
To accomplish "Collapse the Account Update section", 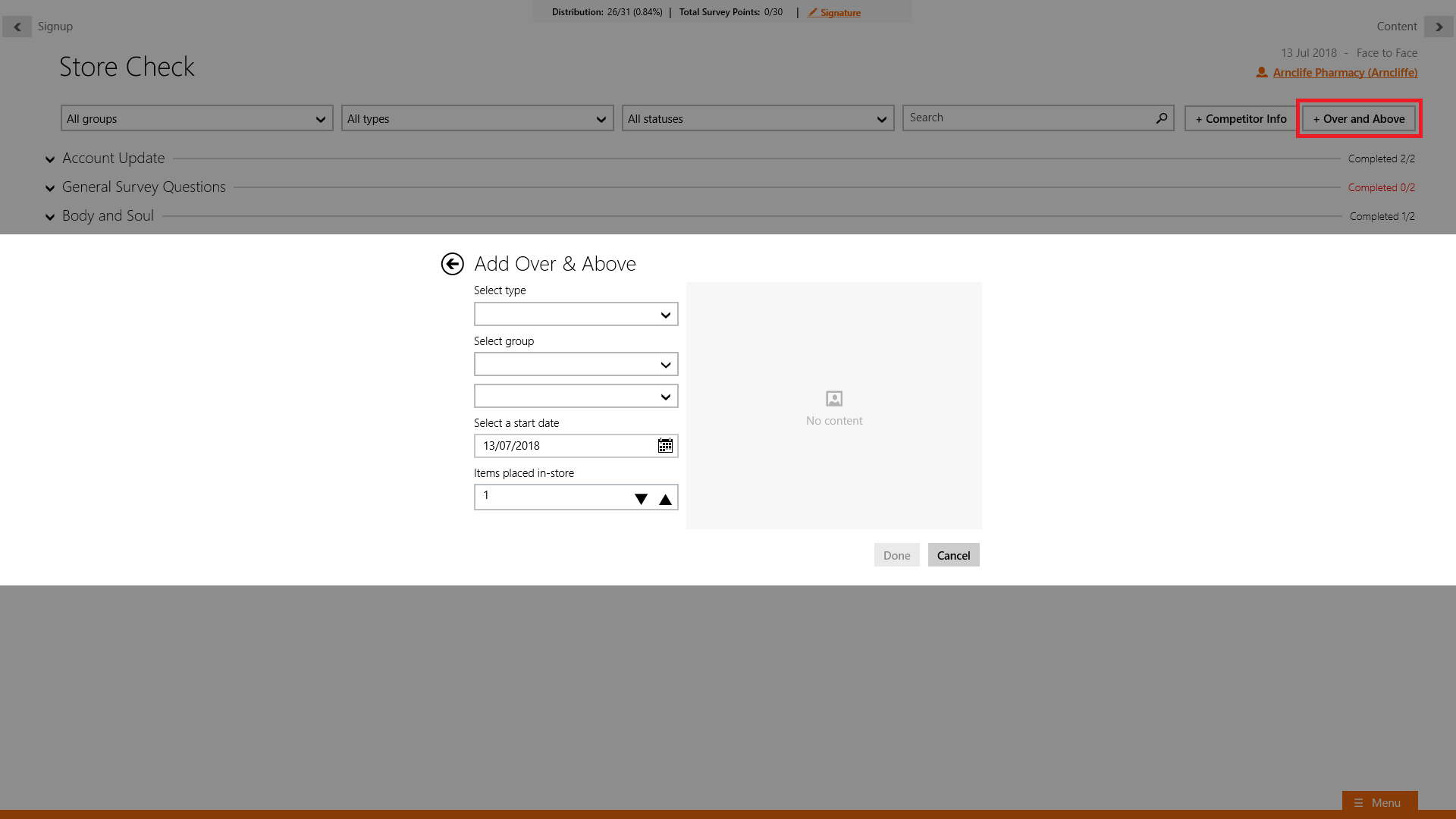I will pos(50,159).
